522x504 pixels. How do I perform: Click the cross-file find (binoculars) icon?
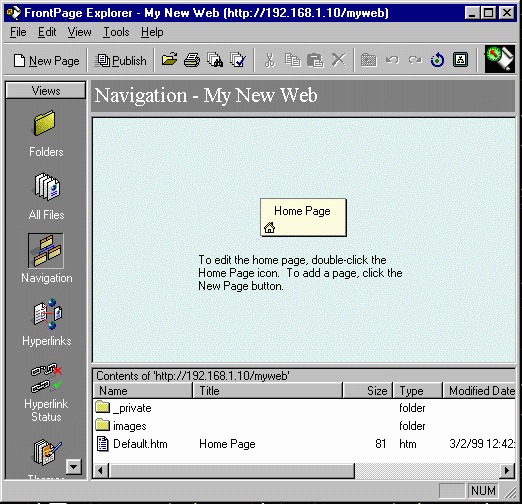[x=215, y=60]
